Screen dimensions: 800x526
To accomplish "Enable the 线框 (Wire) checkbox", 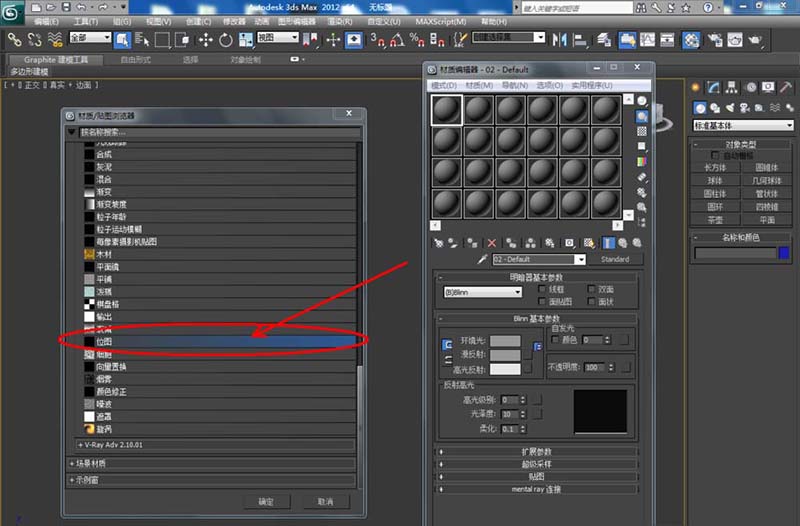I will (543, 288).
